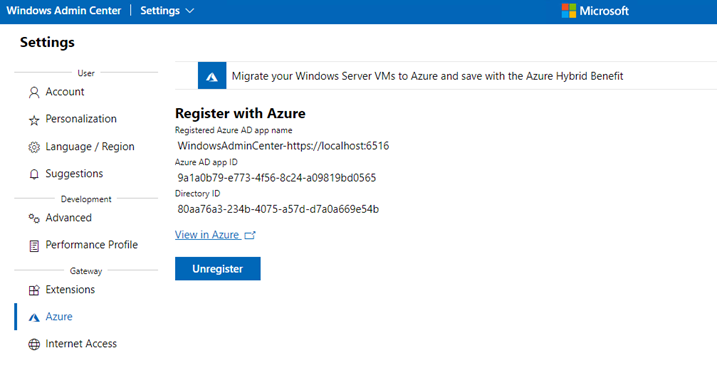Click the Unregister button
The height and width of the screenshot is (366, 717).
(x=218, y=269)
